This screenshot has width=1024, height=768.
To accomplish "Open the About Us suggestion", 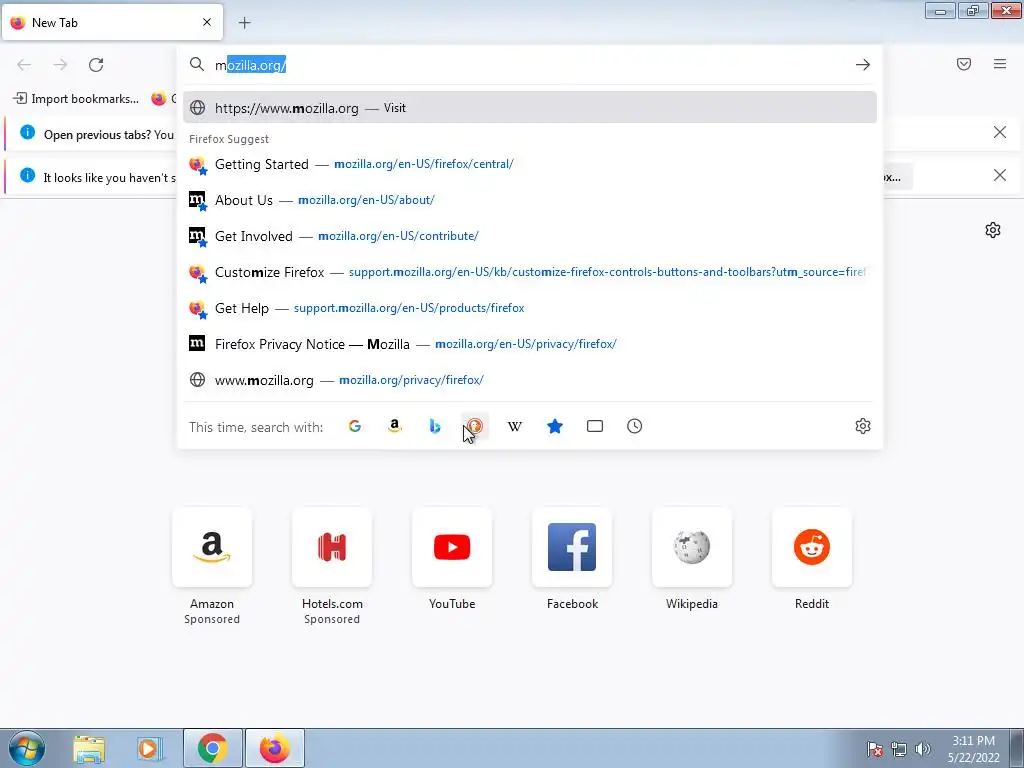I will tap(530, 200).
